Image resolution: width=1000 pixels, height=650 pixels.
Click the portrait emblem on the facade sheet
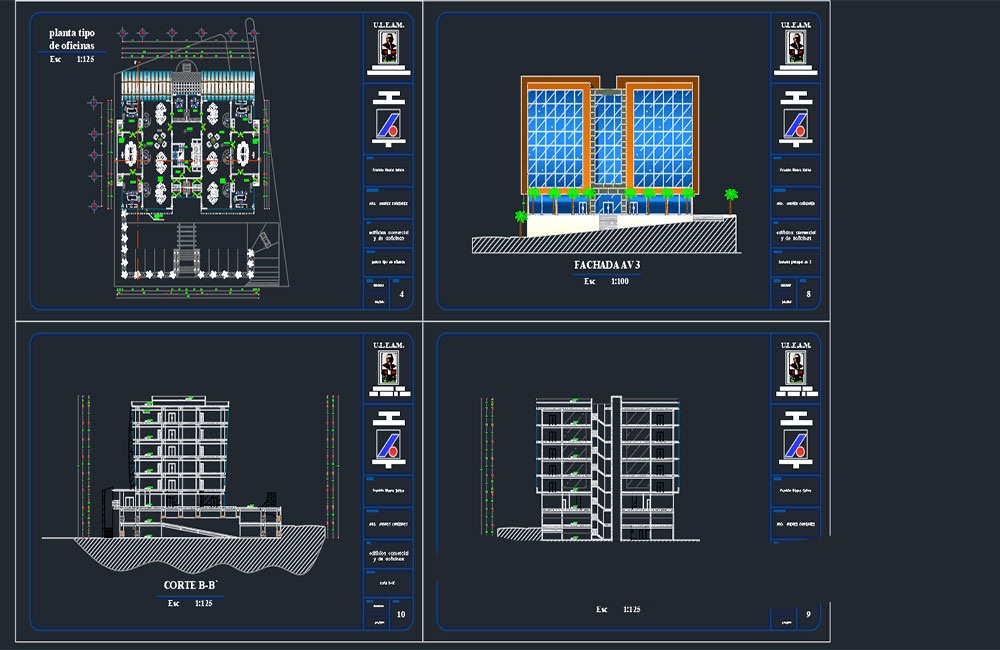796,47
